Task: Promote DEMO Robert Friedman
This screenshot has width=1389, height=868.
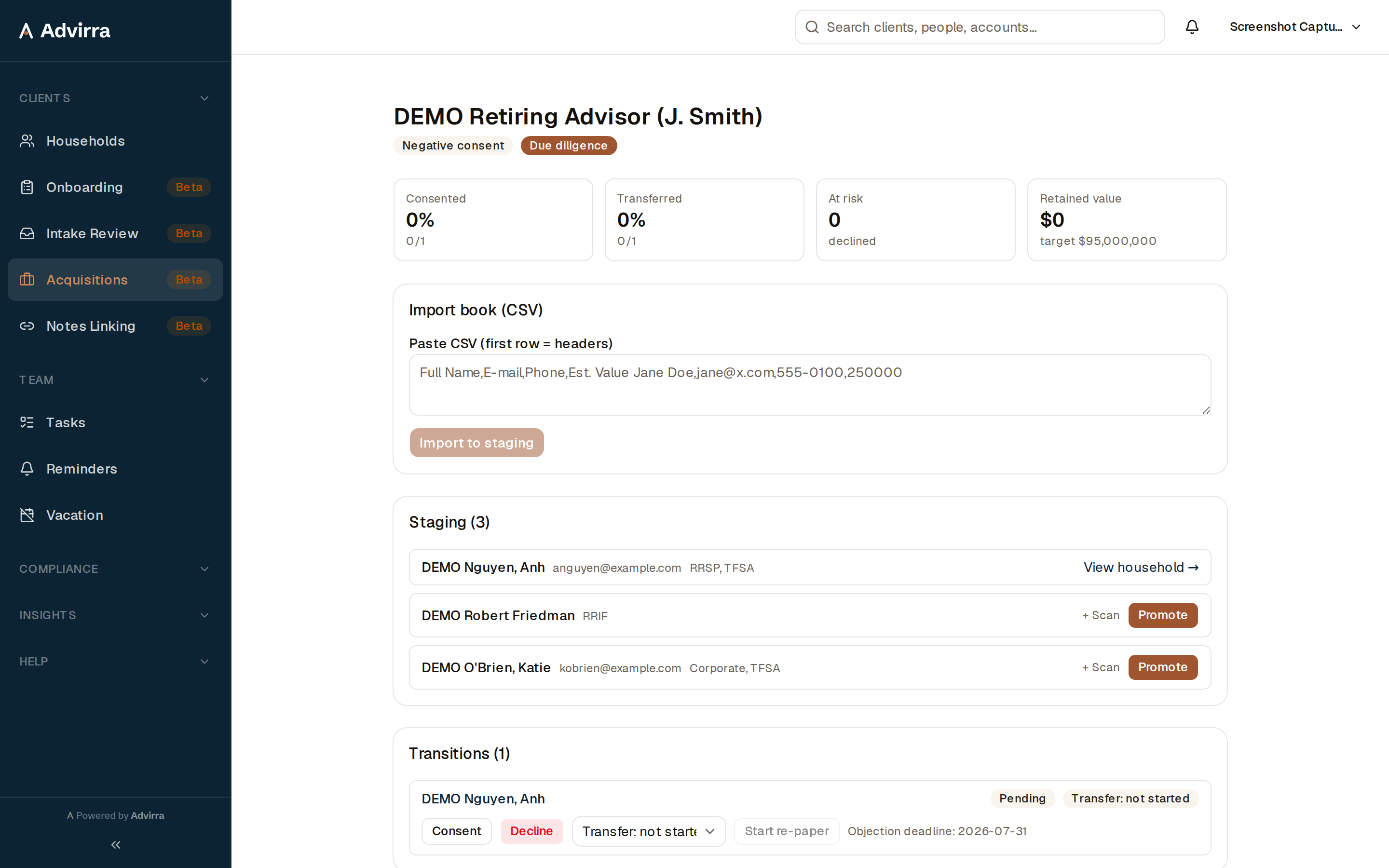Action: (x=1162, y=615)
